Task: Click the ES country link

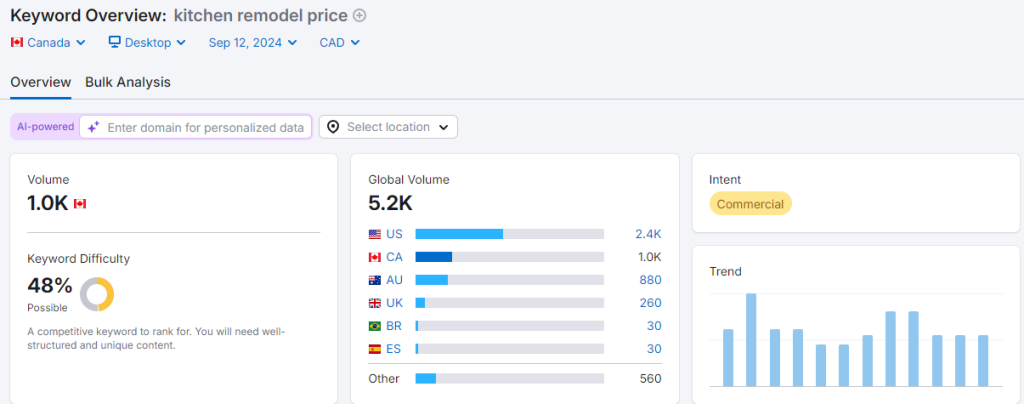Action: coord(393,349)
